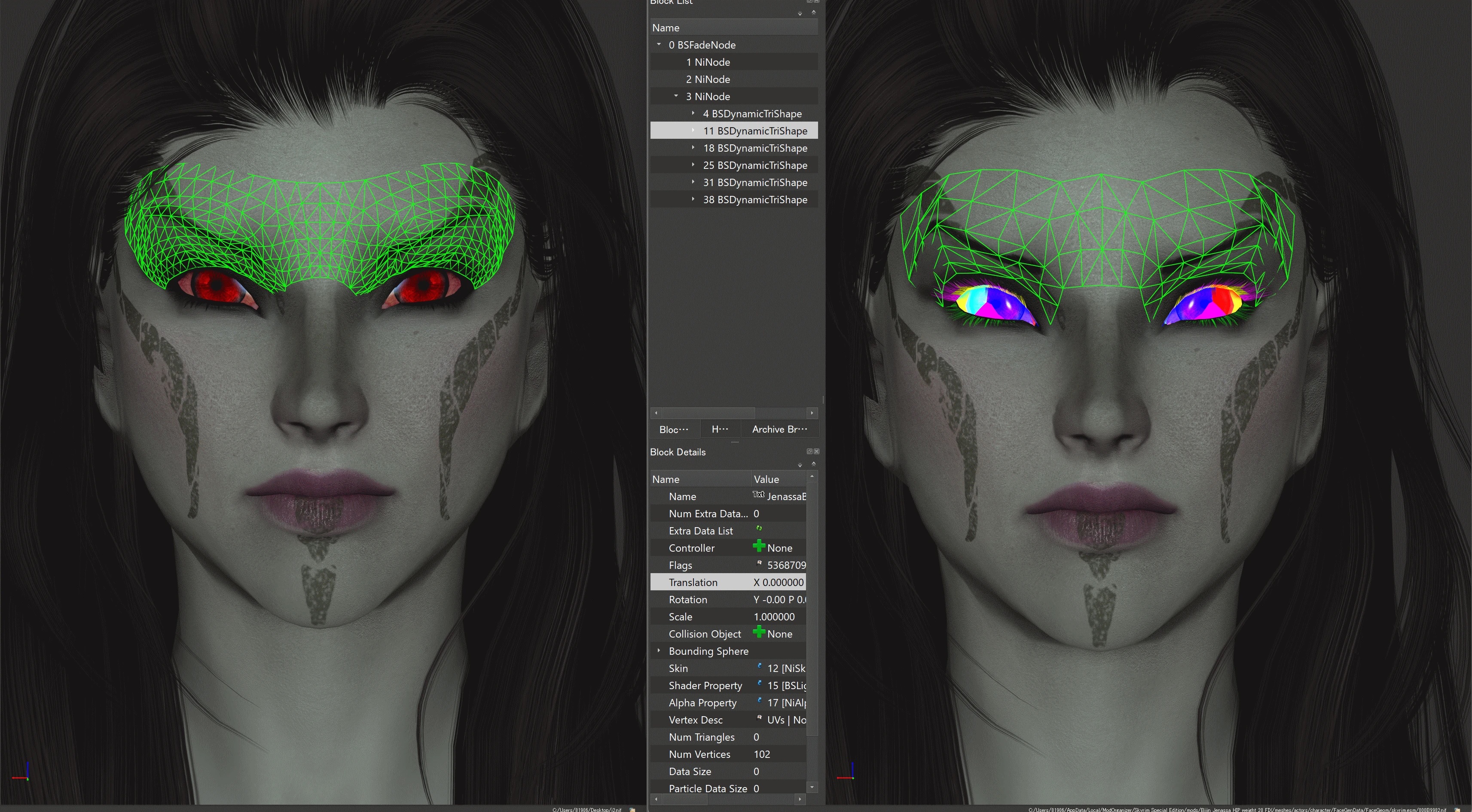Expand the Bounding Sphere row
The width and height of the screenshot is (1472, 812).
click(659, 651)
